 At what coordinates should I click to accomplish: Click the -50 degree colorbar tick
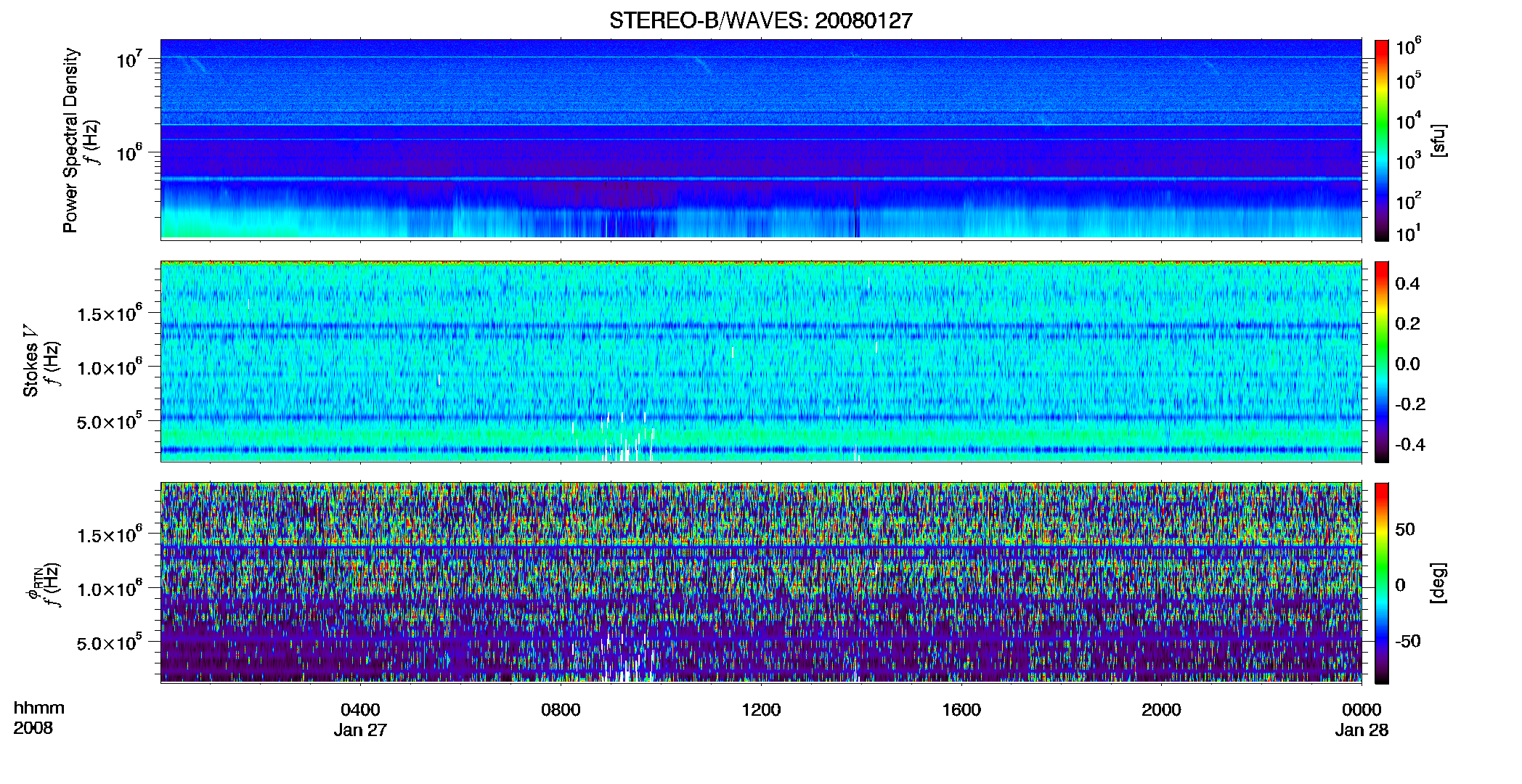(1408, 641)
